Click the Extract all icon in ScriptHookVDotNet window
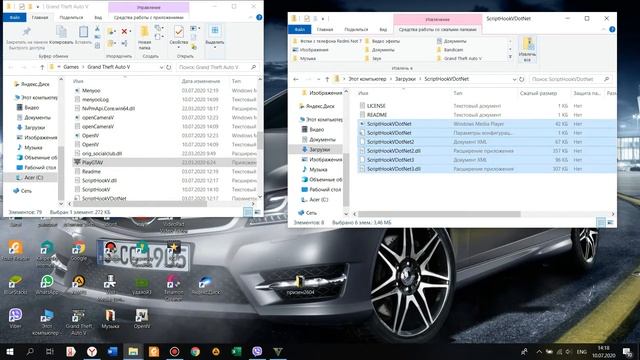 [x=527, y=44]
